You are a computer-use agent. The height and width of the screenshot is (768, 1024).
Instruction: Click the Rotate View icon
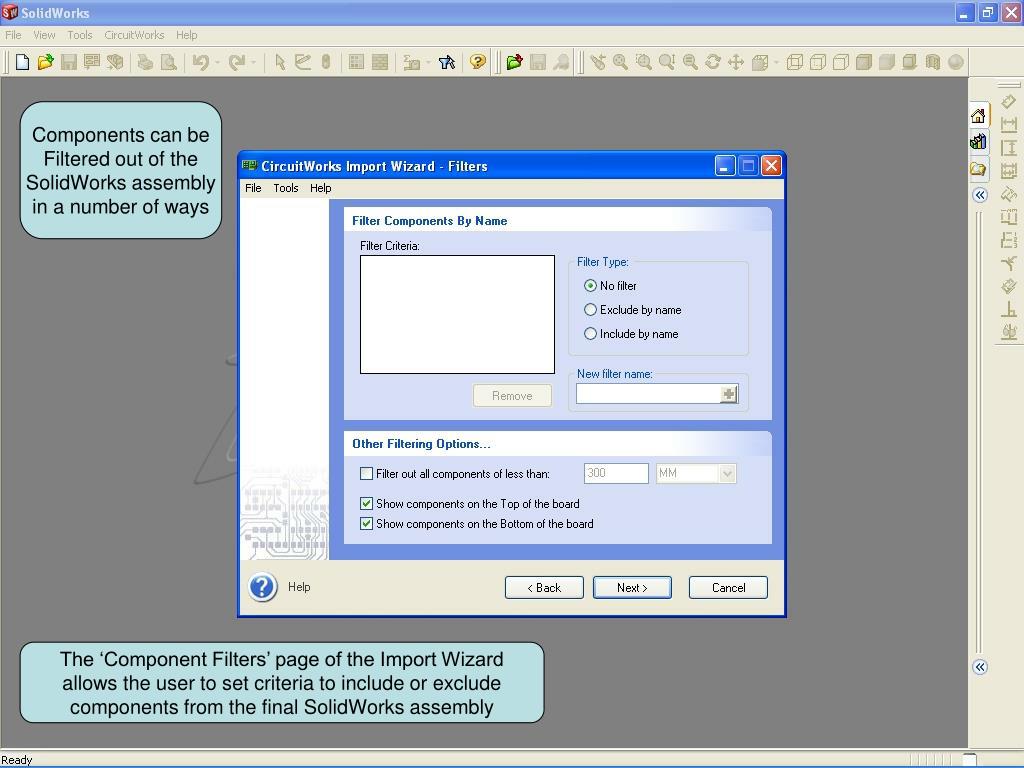(713, 62)
